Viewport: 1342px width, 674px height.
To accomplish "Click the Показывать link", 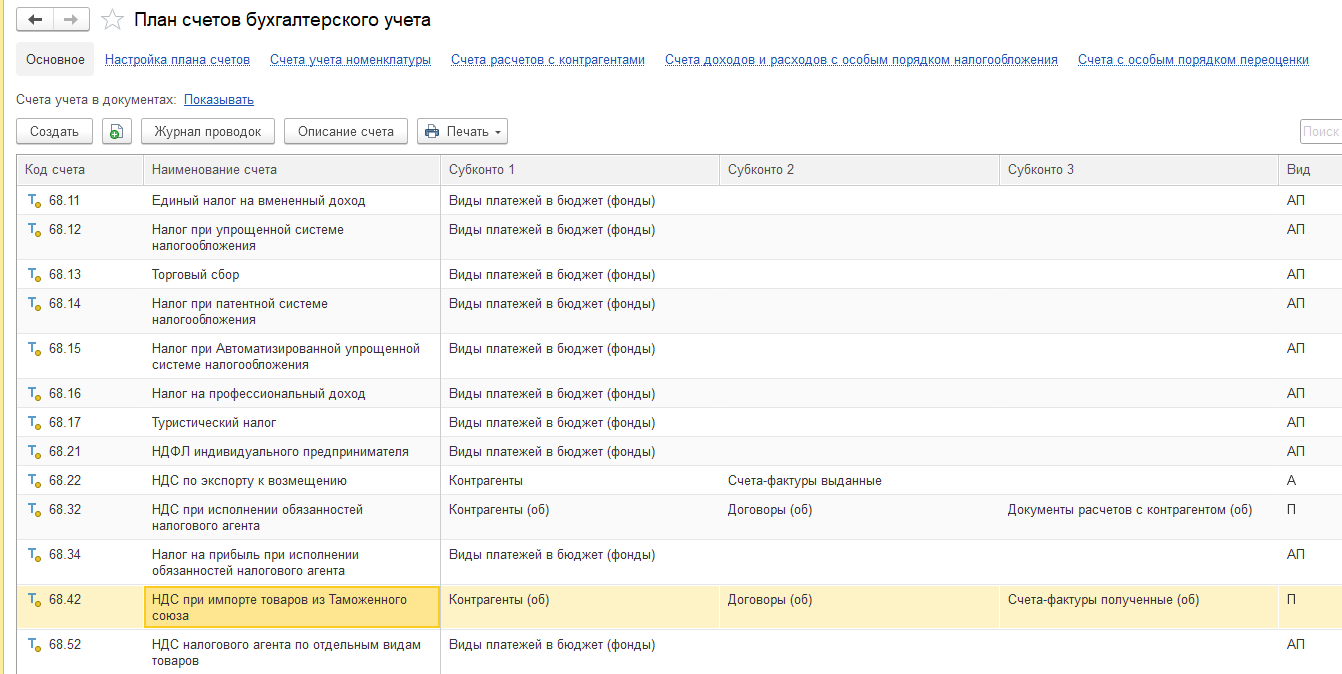I will click(218, 100).
